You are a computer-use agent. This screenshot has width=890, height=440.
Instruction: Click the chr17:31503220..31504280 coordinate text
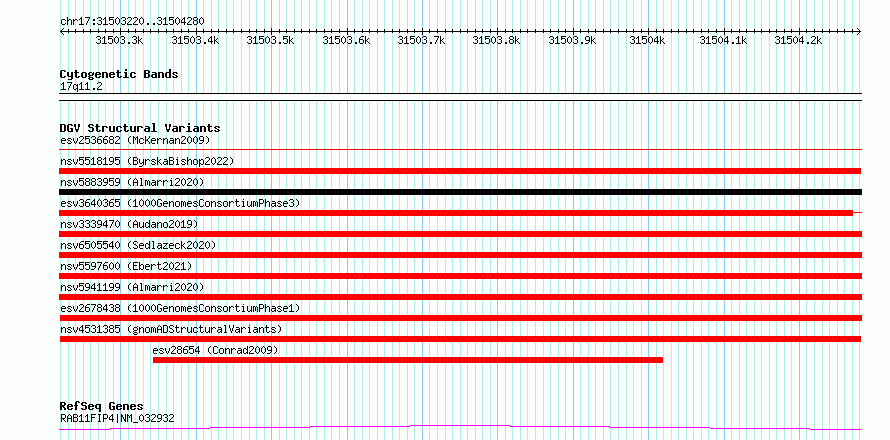pyautogui.click(x=132, y=22)
